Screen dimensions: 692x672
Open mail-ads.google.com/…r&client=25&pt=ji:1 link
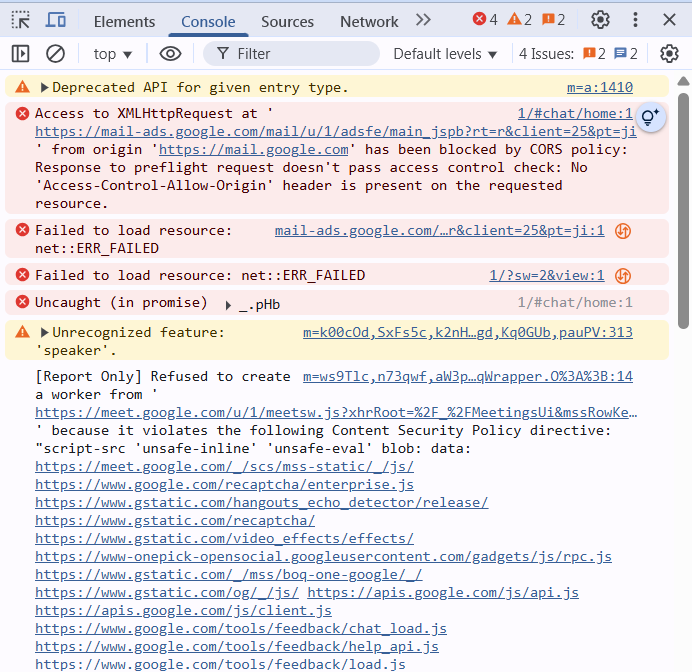pos(440,230)
